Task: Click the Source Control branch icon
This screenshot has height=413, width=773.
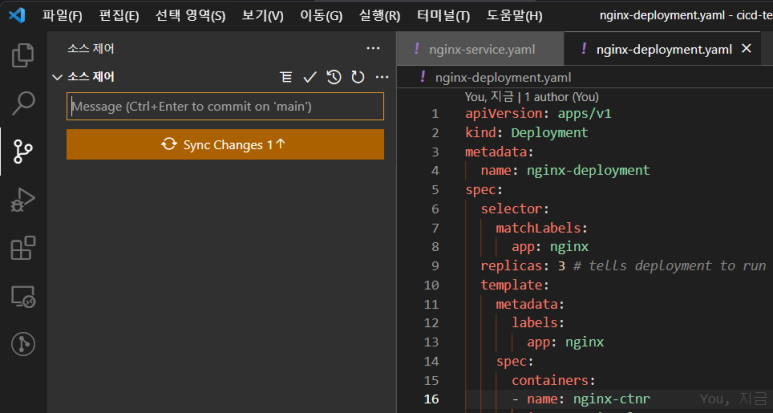Action: click(22, 151)
